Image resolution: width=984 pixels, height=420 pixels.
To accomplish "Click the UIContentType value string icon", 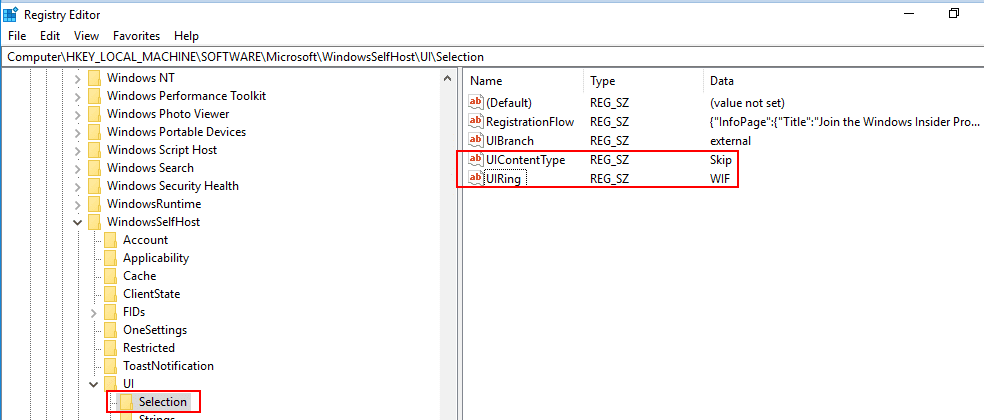I will [476, 160].
